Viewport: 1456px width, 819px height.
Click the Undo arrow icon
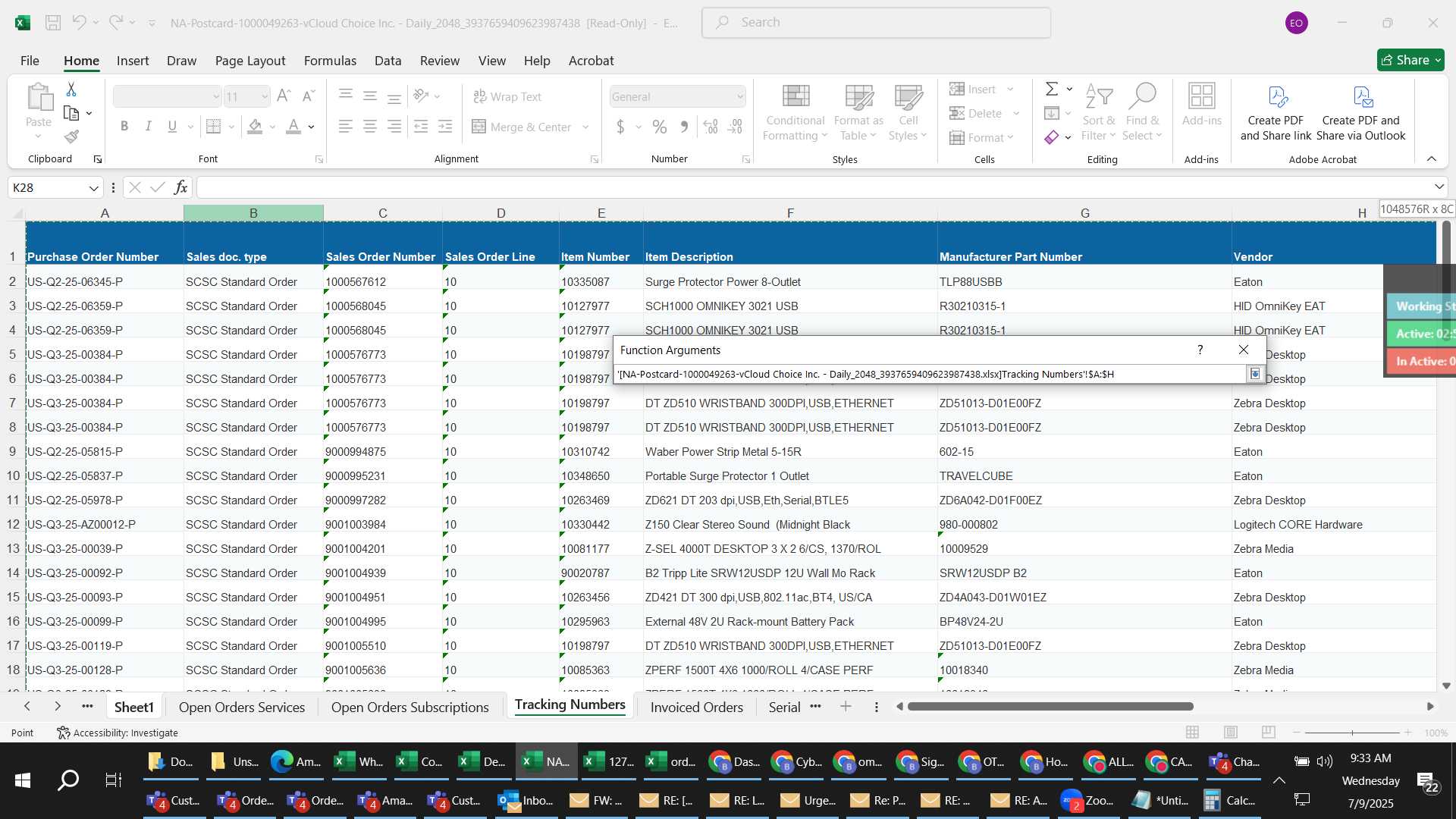click(79, 23)
